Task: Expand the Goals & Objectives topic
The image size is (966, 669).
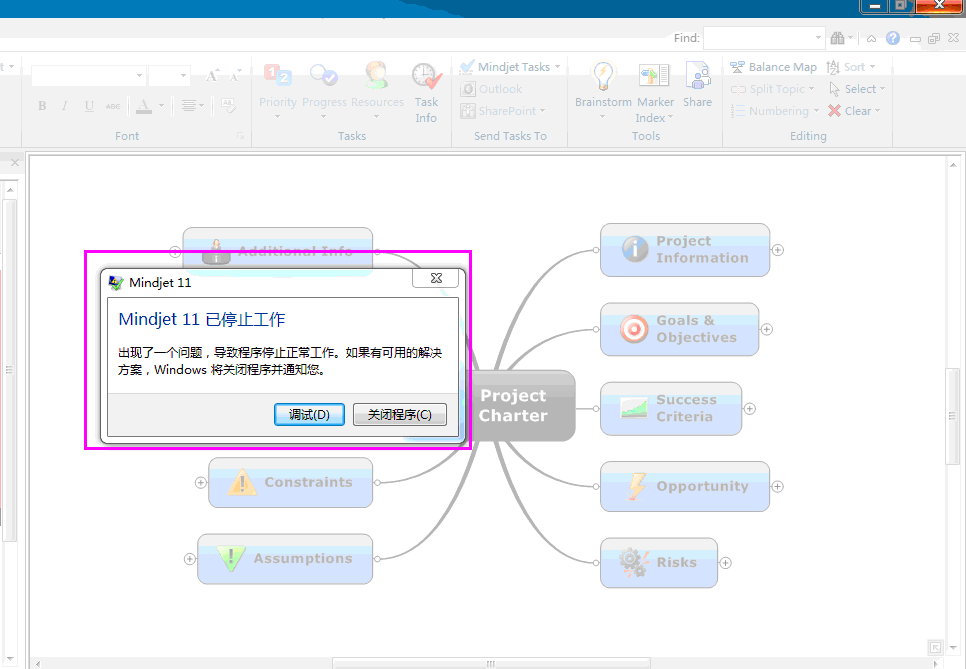Action: [x=766, y=330]
